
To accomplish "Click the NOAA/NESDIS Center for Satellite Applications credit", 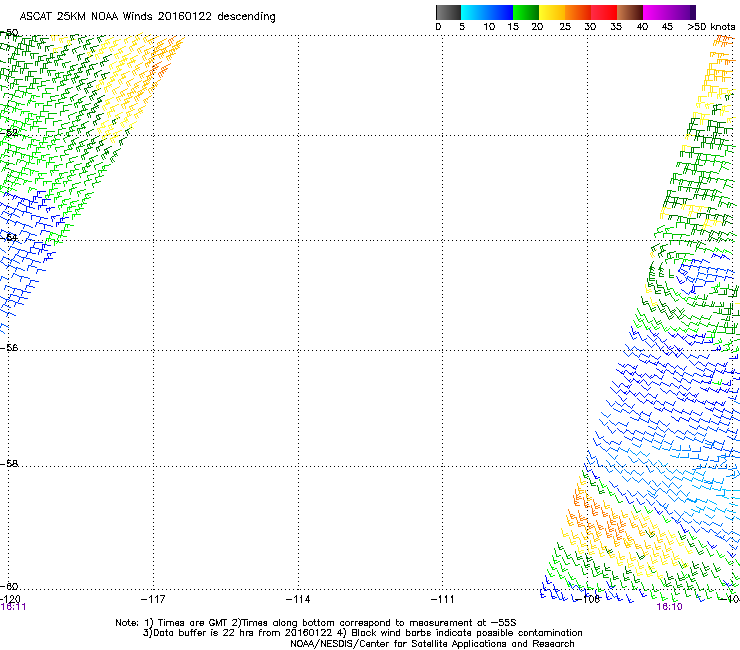I will [x=432, y=644].
